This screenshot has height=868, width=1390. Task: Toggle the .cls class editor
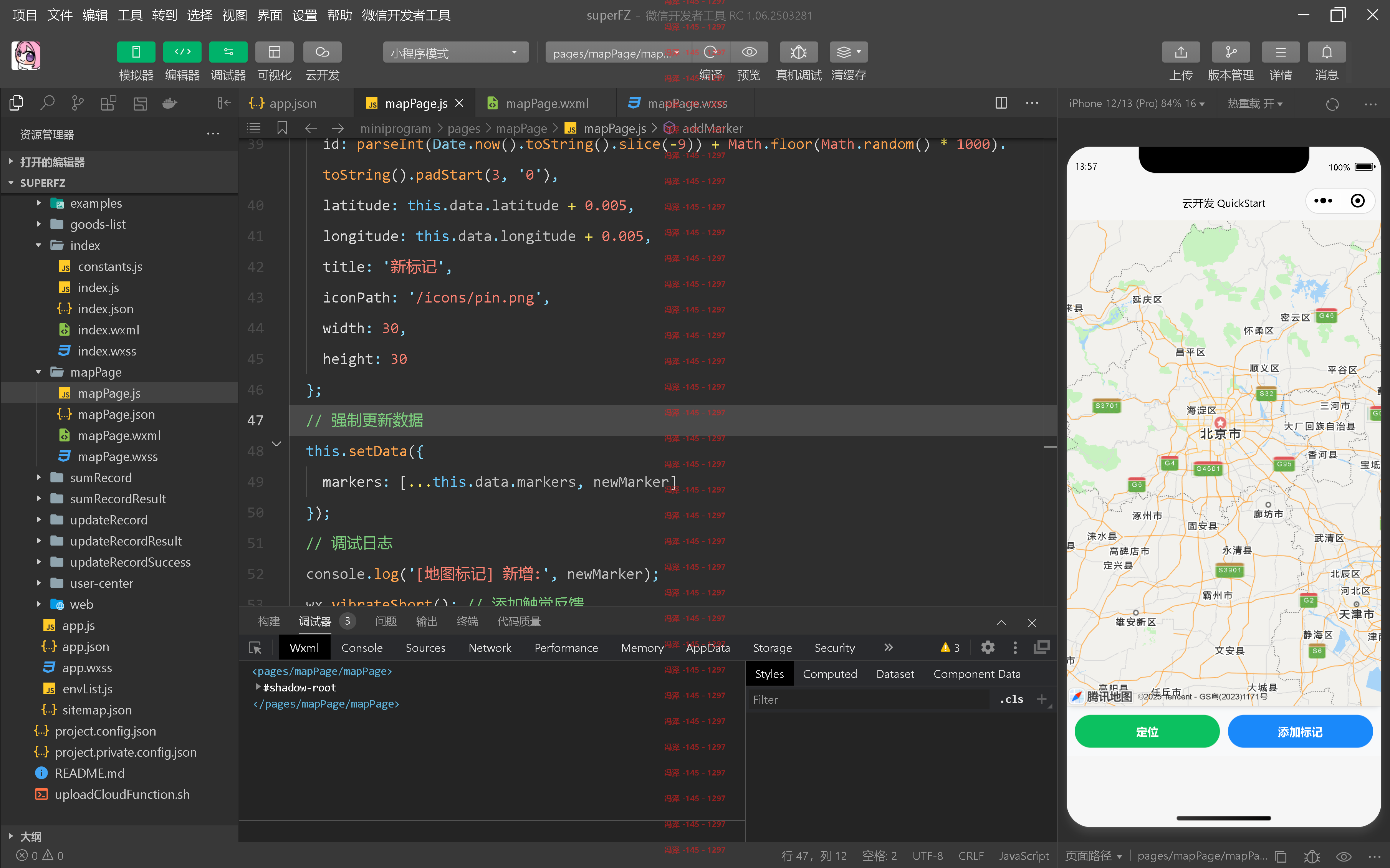pos(1012,699)
